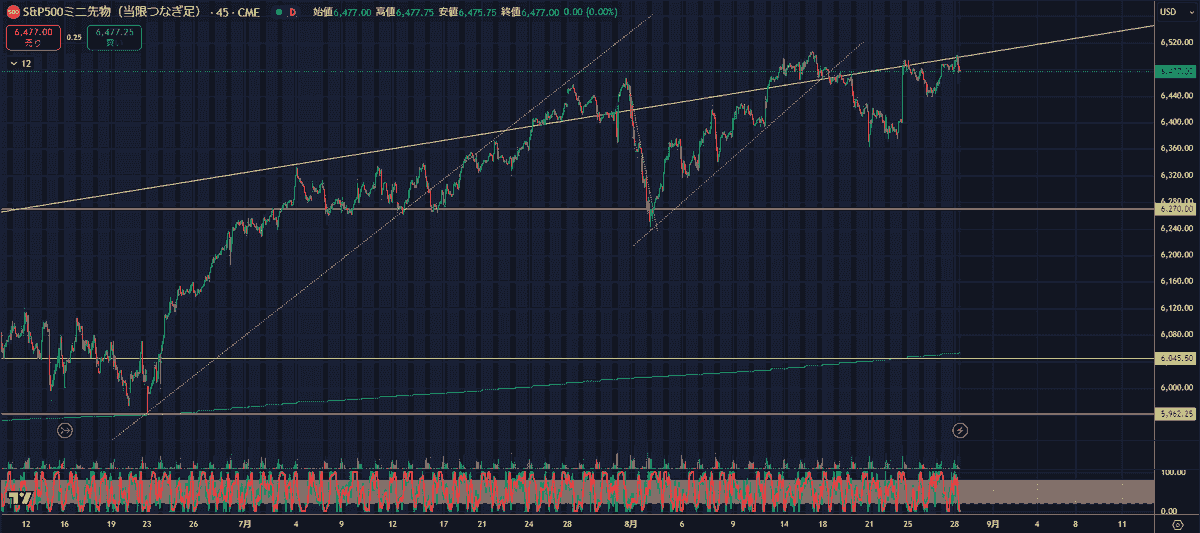
Task: Click the 0.25 spread value
Action: (74, 37)
